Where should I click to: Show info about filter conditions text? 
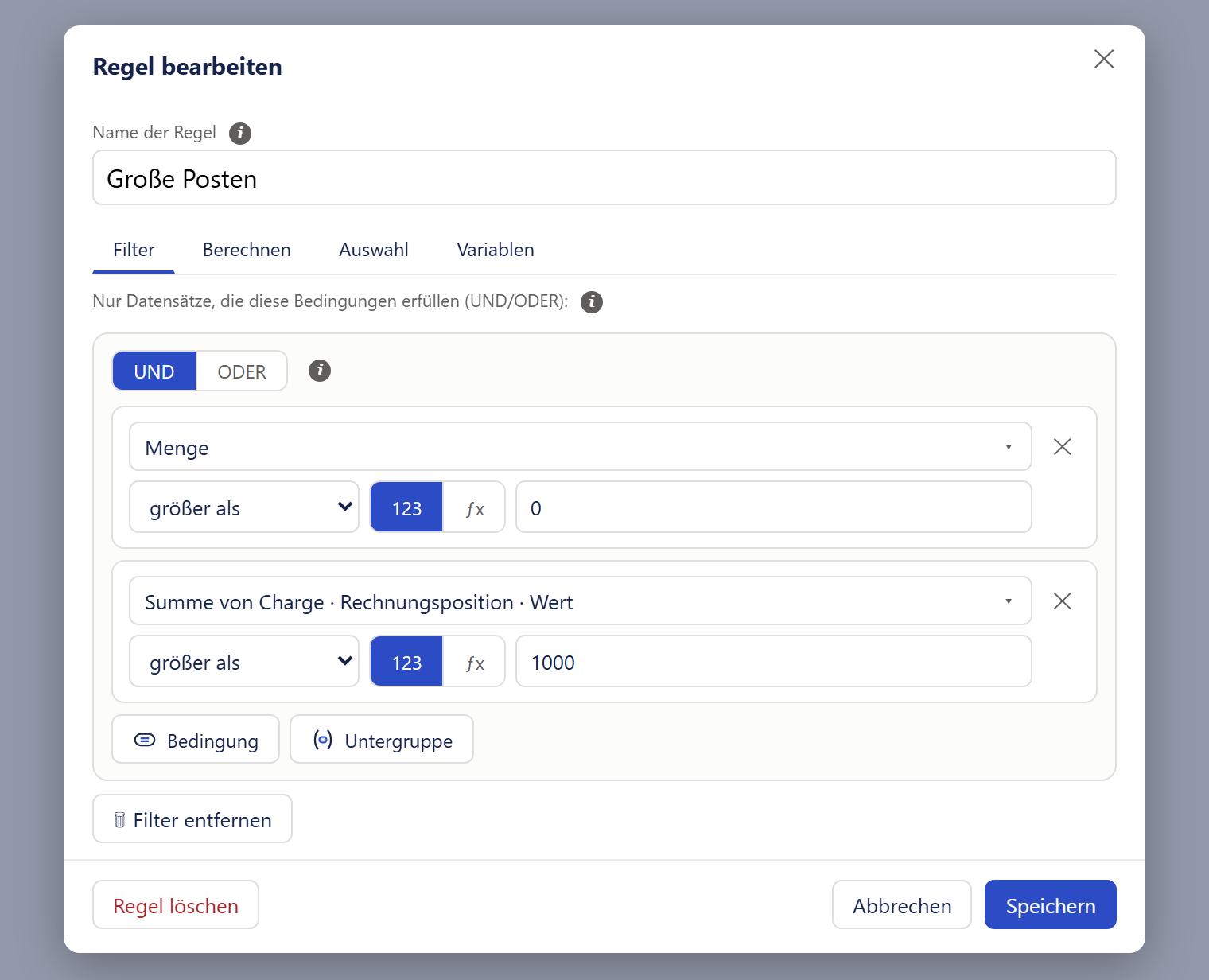pyautogui.click(x=592, y=302)
